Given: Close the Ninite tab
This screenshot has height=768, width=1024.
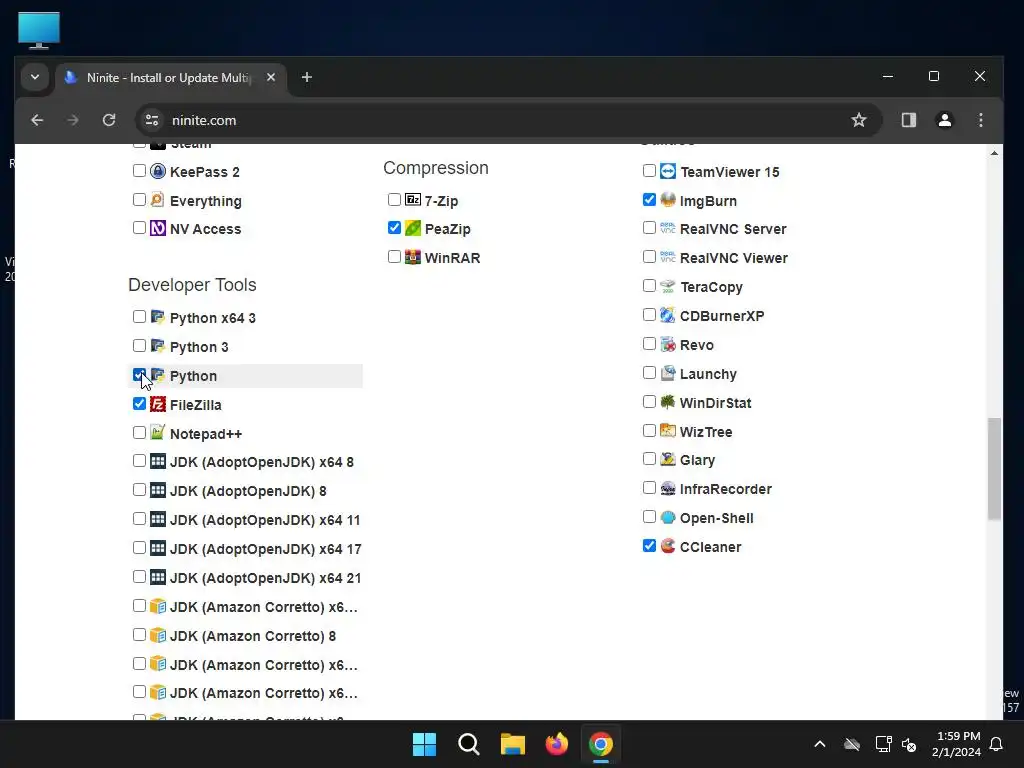Looking at the screenshot, I should point(270,77).
